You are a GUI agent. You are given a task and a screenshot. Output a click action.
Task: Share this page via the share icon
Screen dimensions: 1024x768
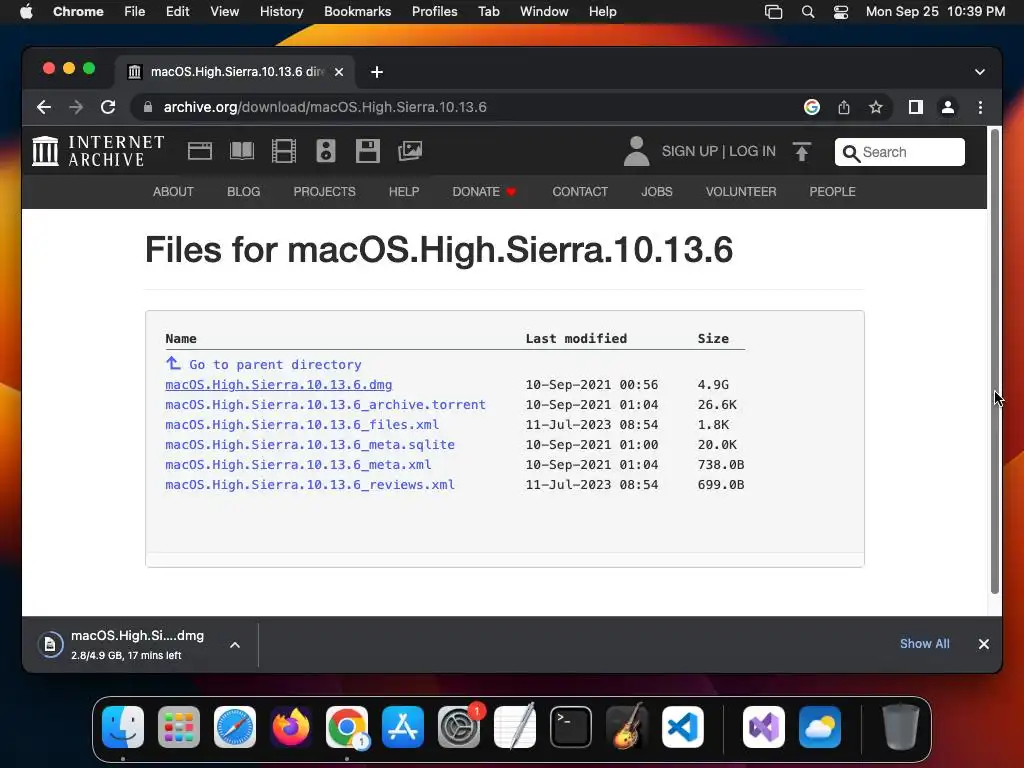(844, 107)
